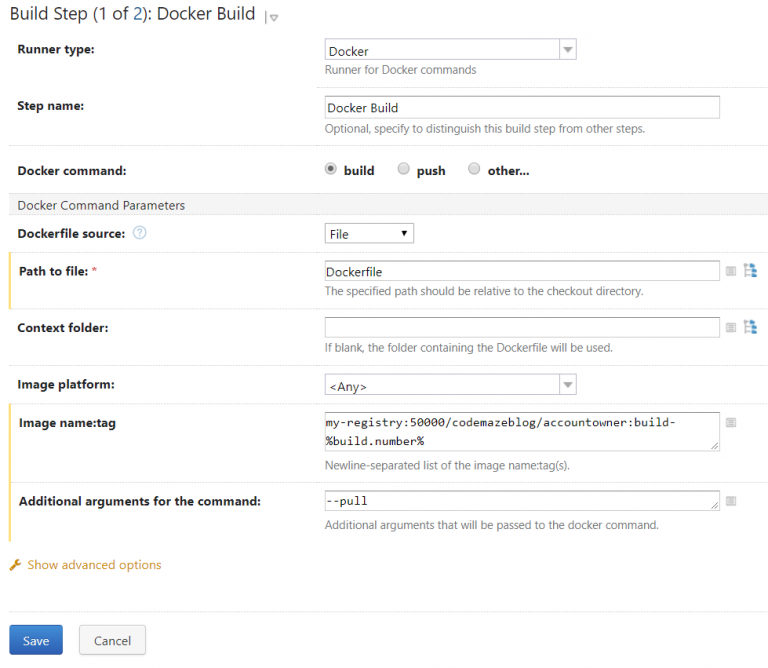This screenshot has width=768, height=668.
Task: Open the Image platform dropdown
Action: tap(450, 385)
